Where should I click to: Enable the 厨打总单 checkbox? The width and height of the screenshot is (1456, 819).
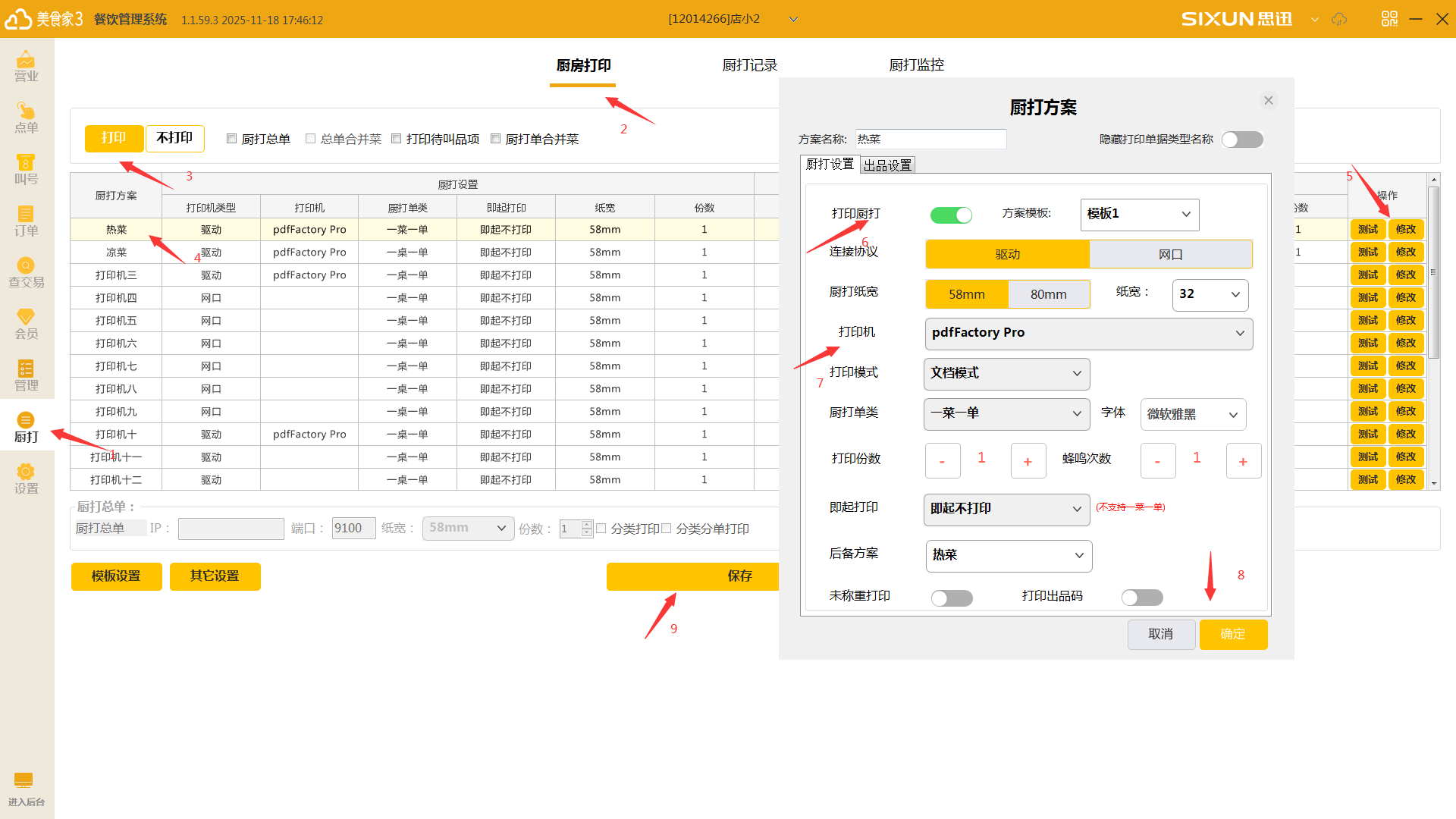232,139
